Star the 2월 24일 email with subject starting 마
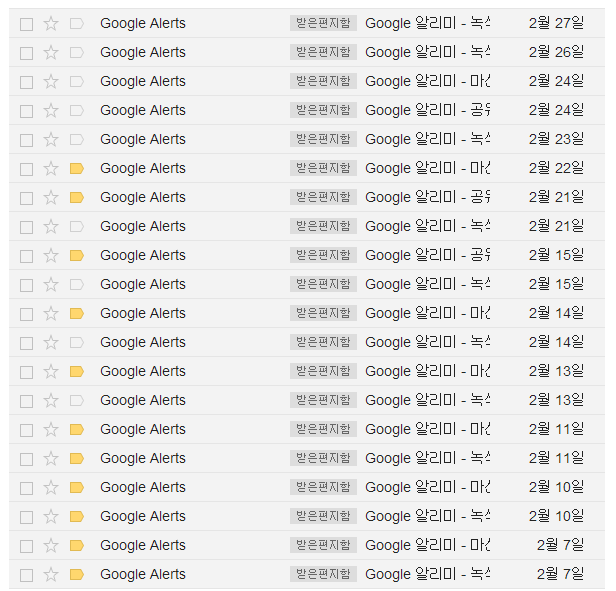616x591 pixels. click(x=51, y=82)
